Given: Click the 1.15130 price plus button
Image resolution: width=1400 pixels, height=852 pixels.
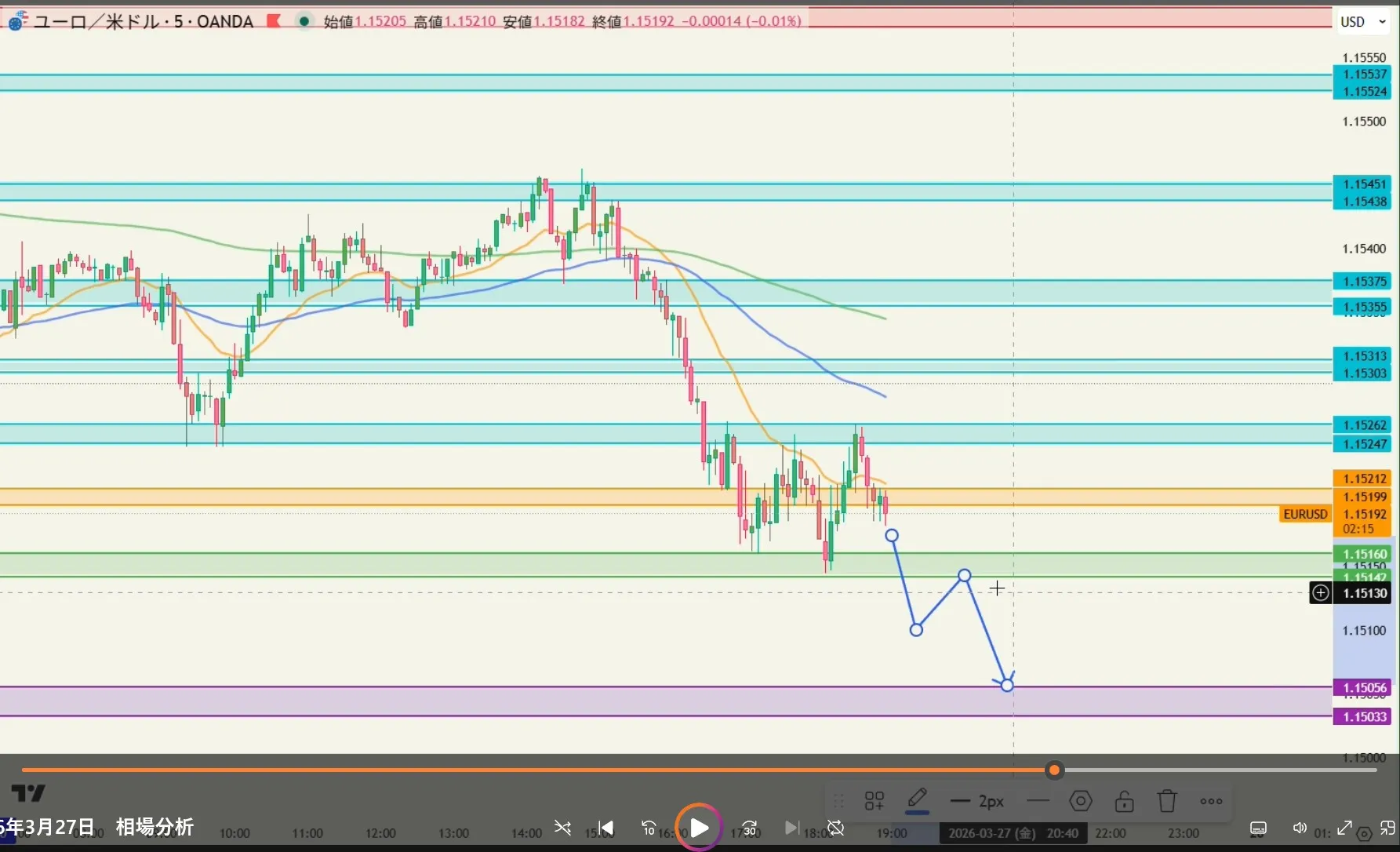Looking at the screenshot, I should (x=1321, y=593).
